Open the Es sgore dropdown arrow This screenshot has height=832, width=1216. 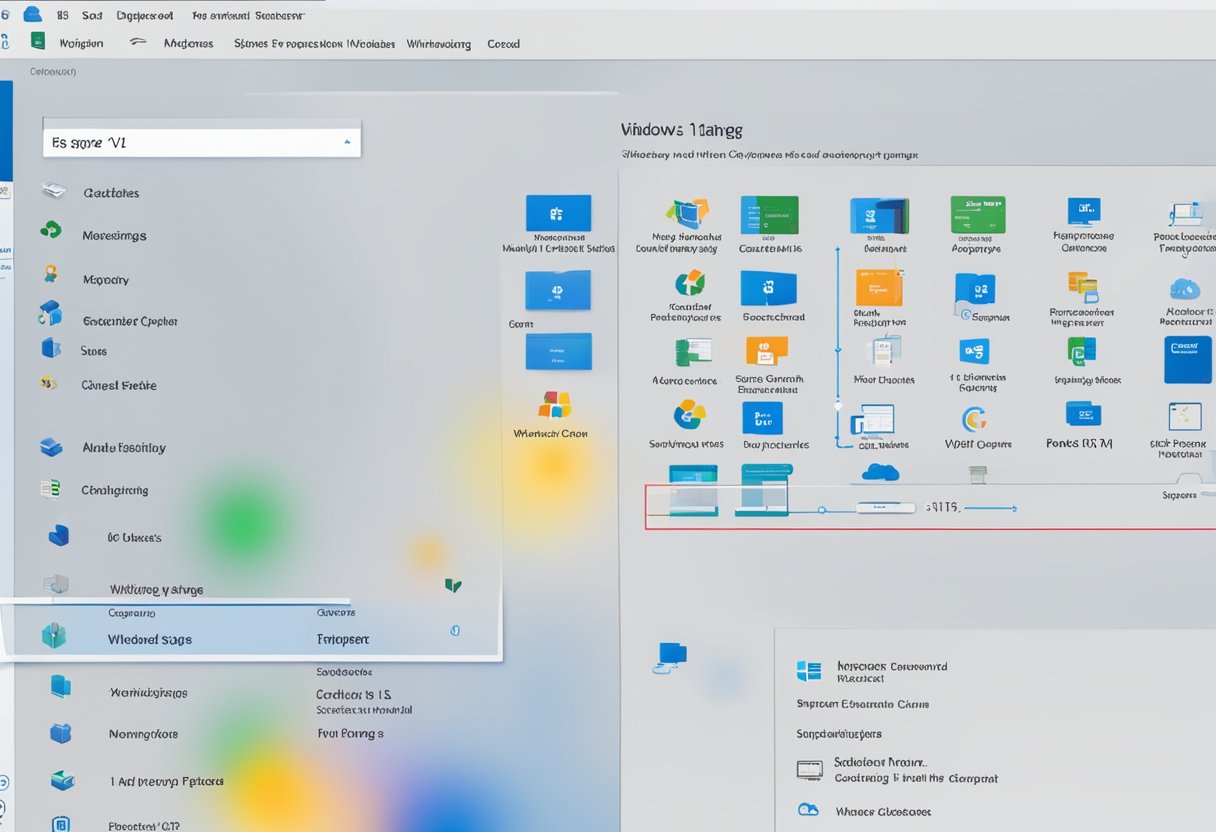pyautogui.click(x=347, y=142)
